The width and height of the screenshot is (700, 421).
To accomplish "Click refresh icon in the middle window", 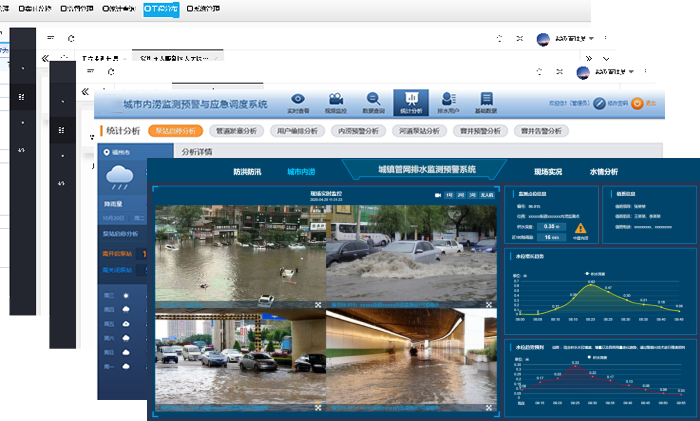I will point(111,71).
